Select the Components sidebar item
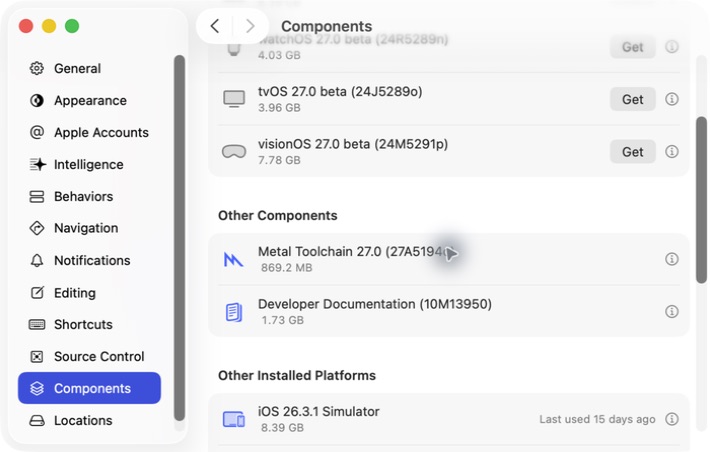 pos(89,388)
